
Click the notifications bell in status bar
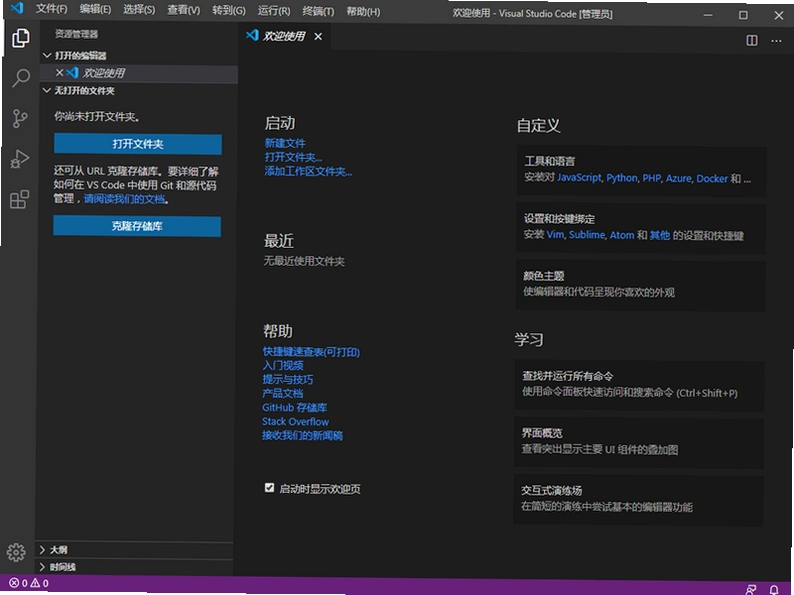tap(774, 589)
